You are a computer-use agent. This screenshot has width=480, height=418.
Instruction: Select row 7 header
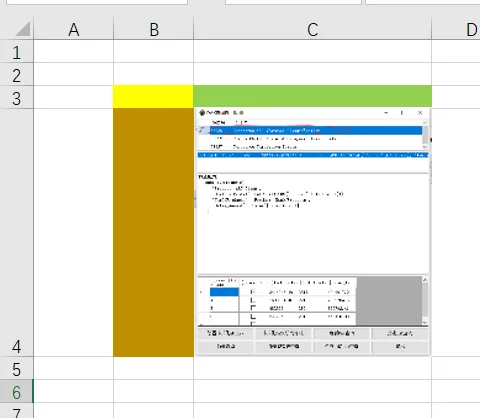pyautogui.click(x=17, y=410)
